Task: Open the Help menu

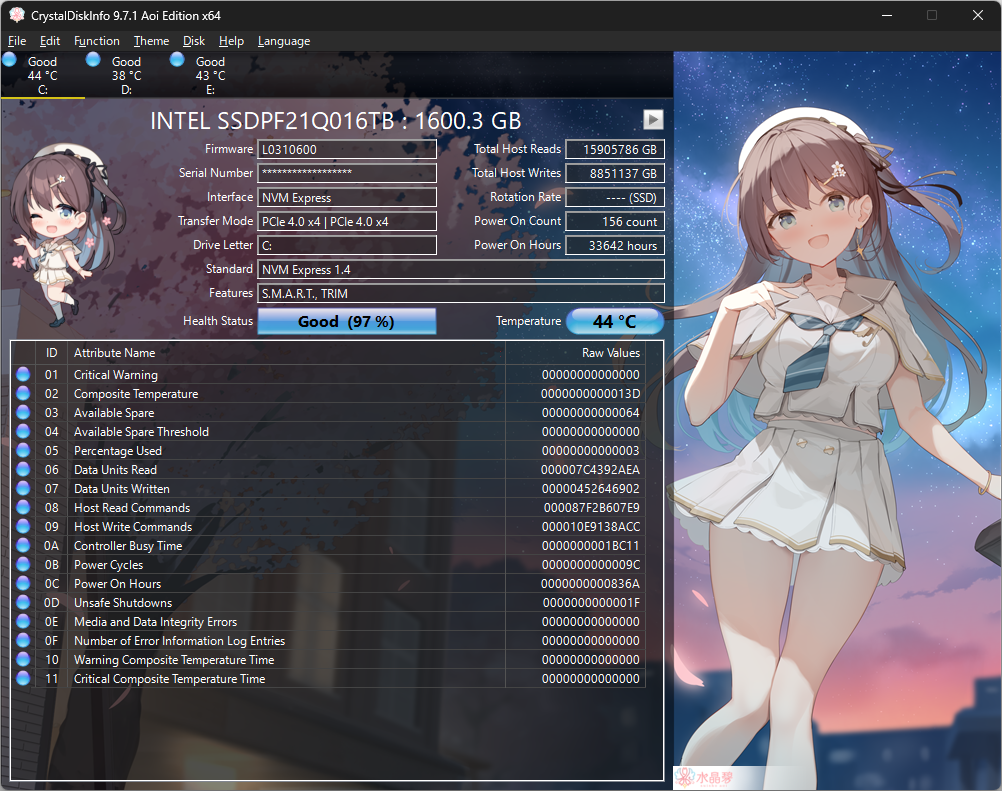Action: click(x=231, y=41)
